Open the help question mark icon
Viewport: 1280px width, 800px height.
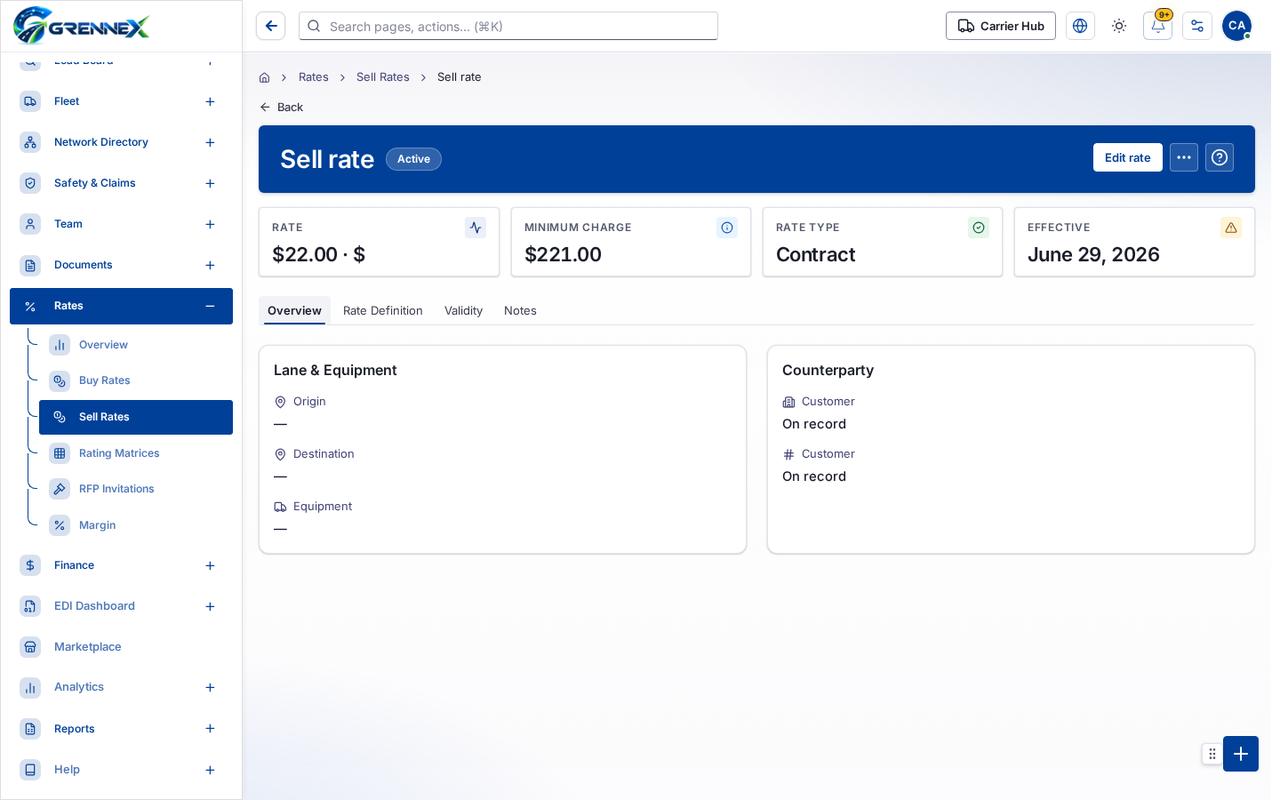point(1219,157)
